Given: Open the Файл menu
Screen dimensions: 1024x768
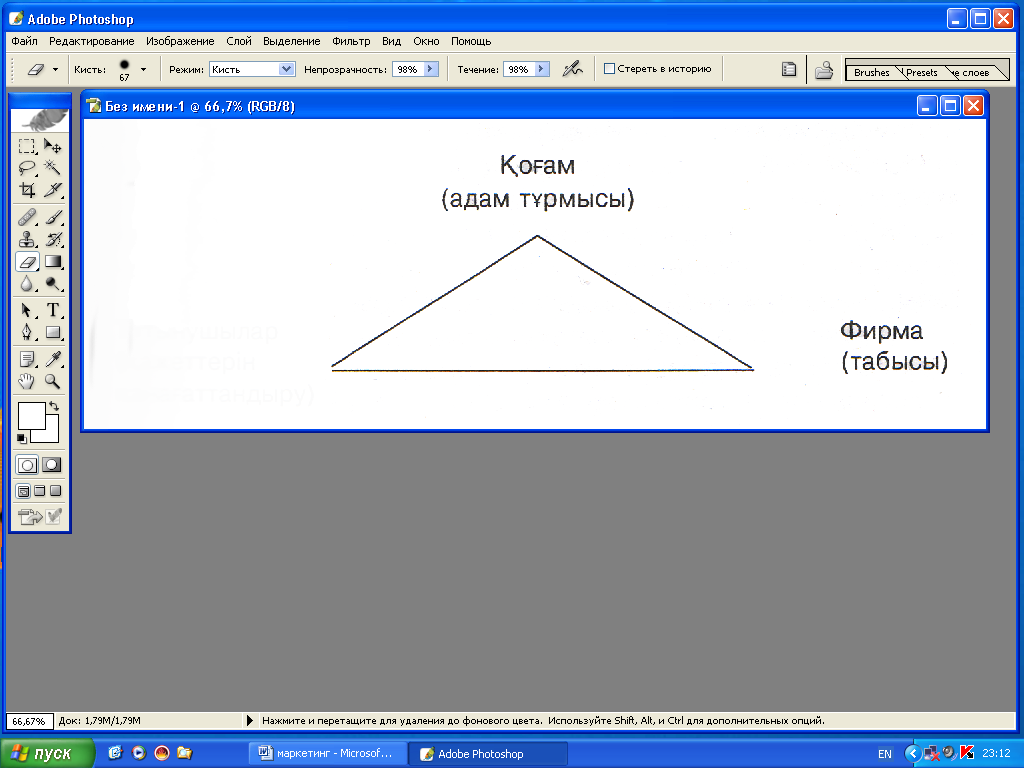Looking at the screenshot, I should coord(24,41).
